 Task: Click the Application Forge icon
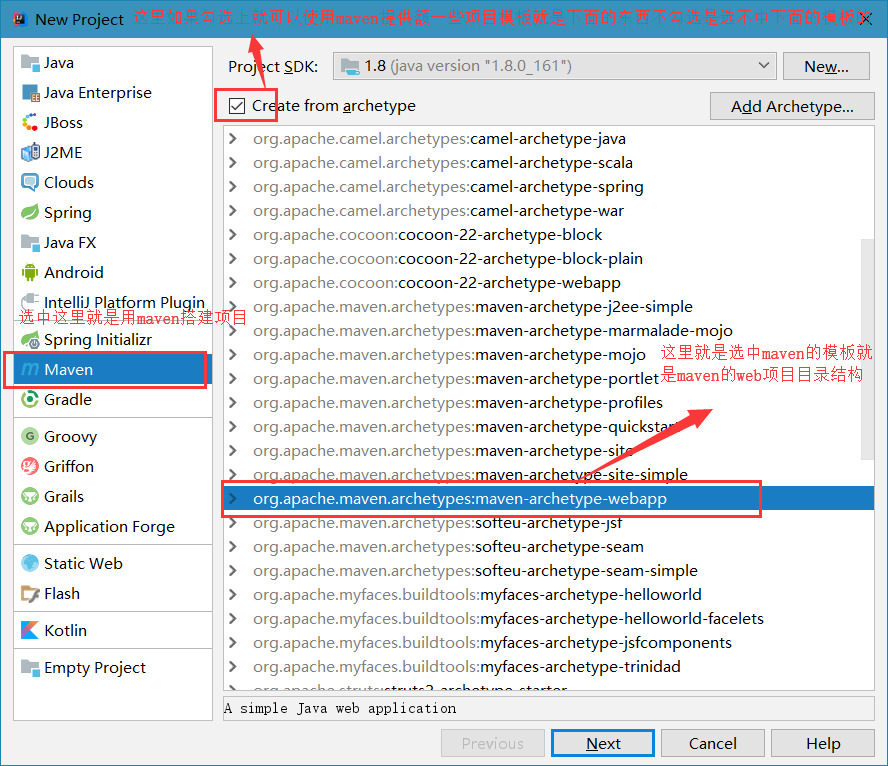(30, 527)
